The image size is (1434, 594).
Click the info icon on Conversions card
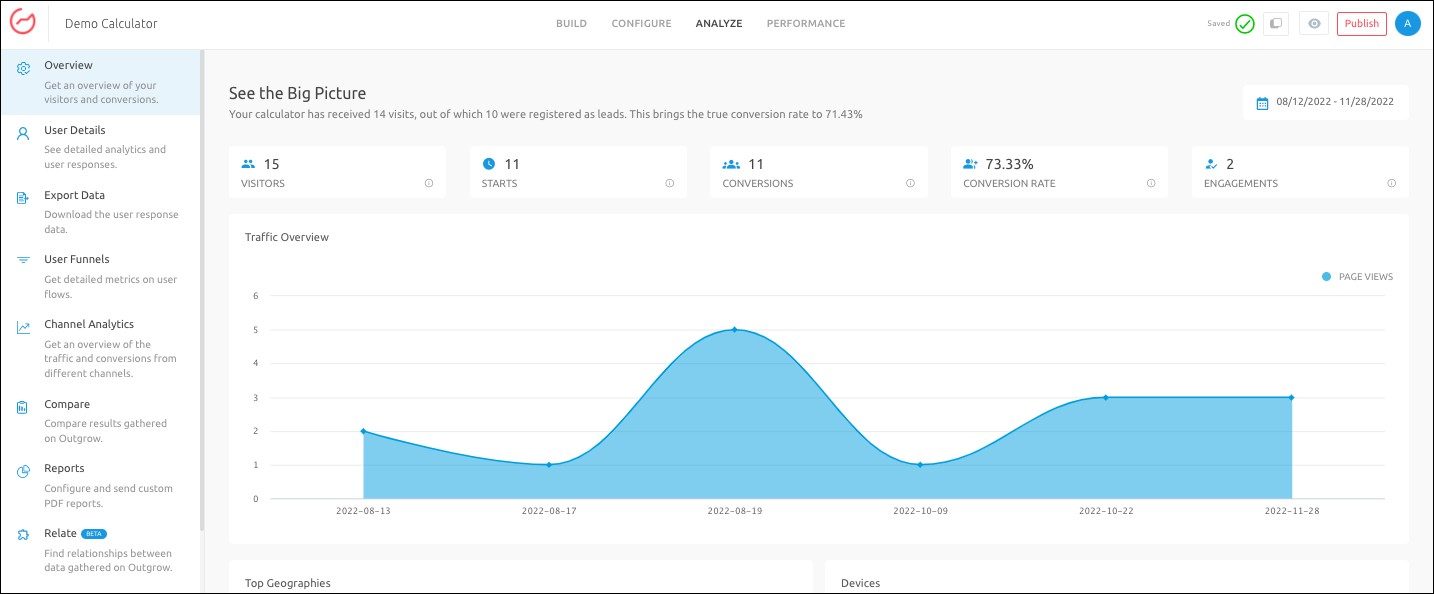[x=910, y=183]
